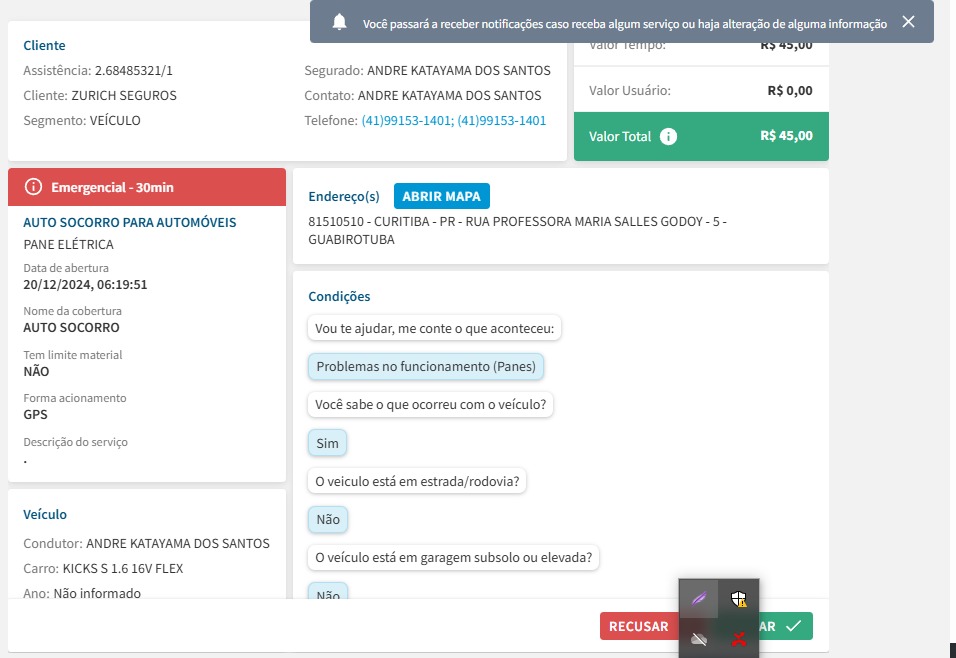Click the alert icon beside Emergencial - 30min
The width and height of the screenshot is (956, 658).
(33, 187)
